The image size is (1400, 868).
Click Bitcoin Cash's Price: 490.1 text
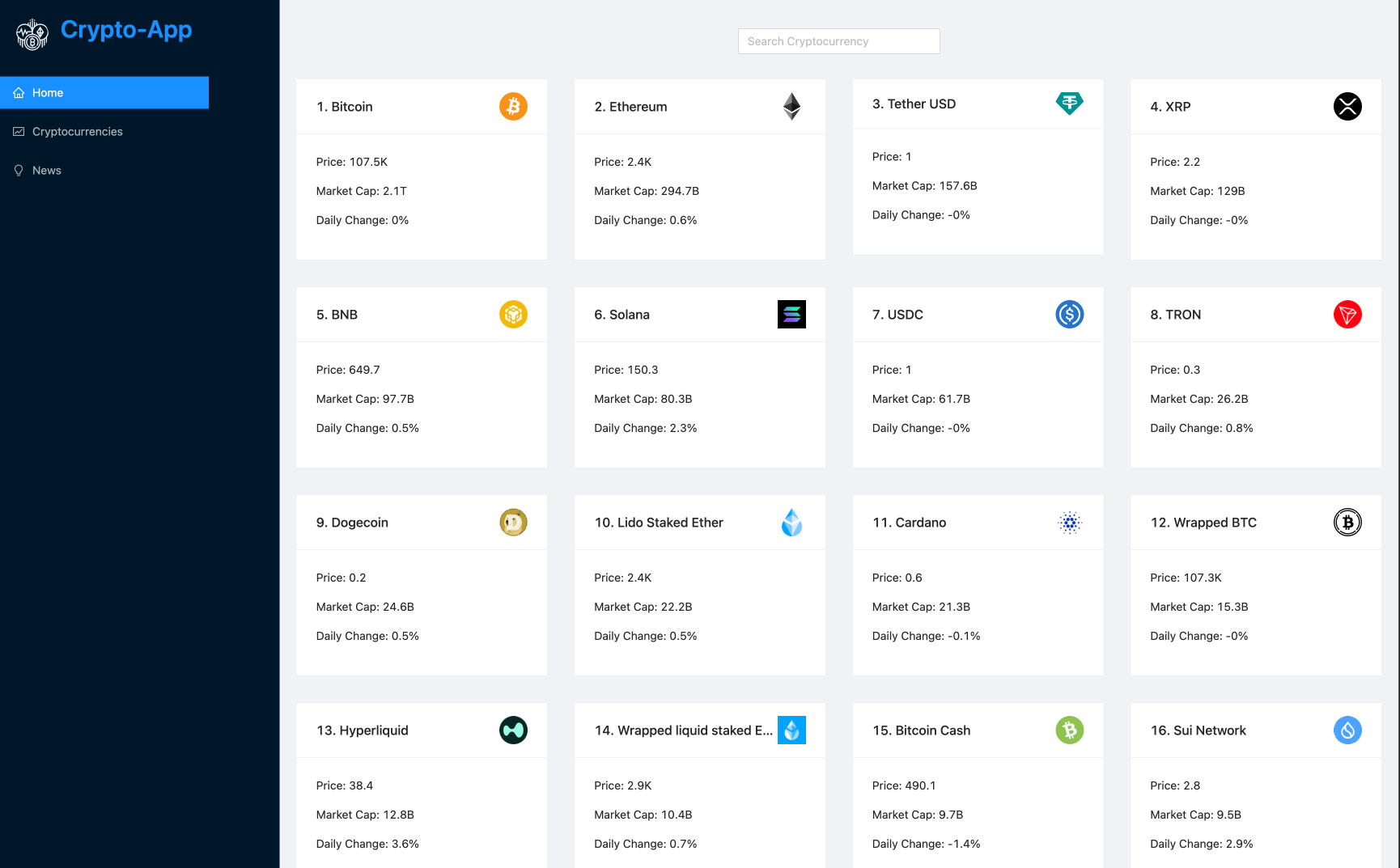coord(904,785)
